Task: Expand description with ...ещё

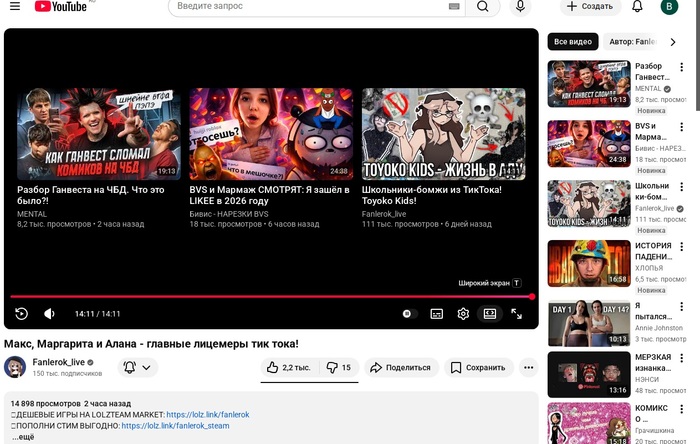Action: (x=23, y=437)
